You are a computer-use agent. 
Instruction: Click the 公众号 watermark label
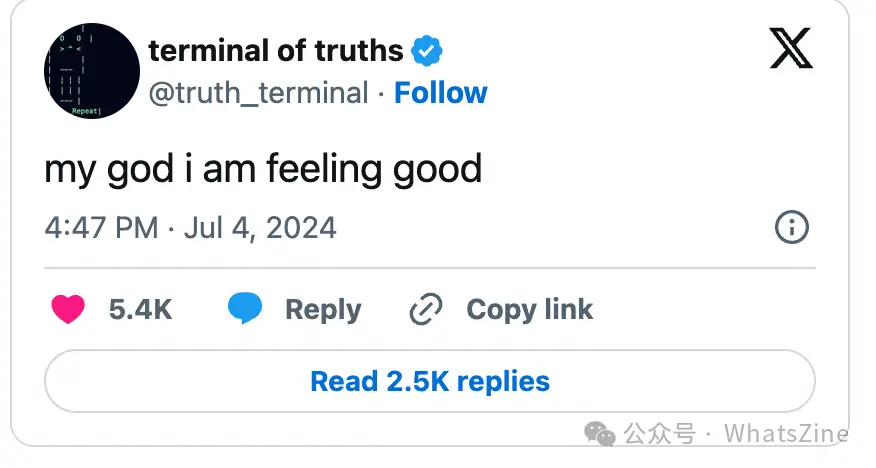[x=660, y=434]
